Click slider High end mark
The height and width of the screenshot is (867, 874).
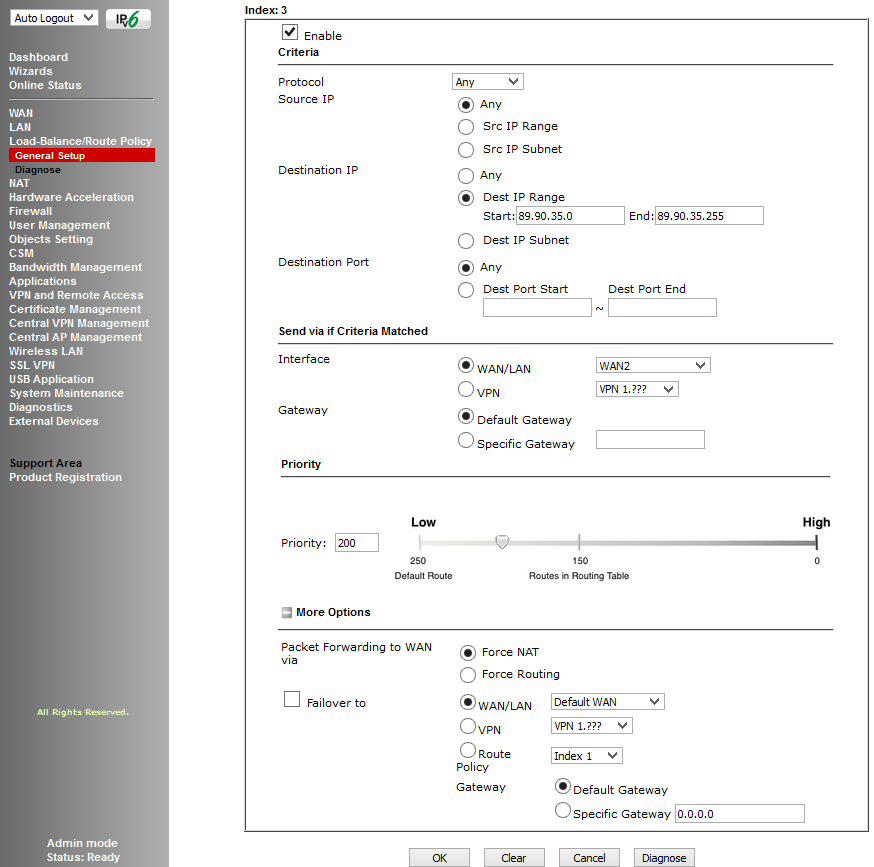pos(816,542)
